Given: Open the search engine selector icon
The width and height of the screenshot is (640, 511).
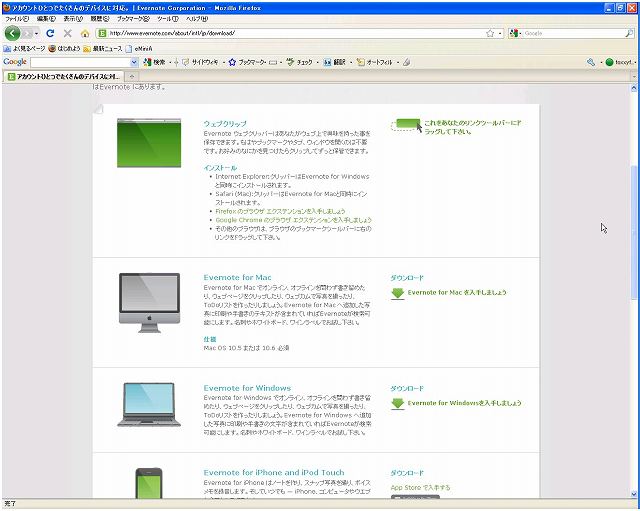Looking at the screenshot, I should [514, 33].
